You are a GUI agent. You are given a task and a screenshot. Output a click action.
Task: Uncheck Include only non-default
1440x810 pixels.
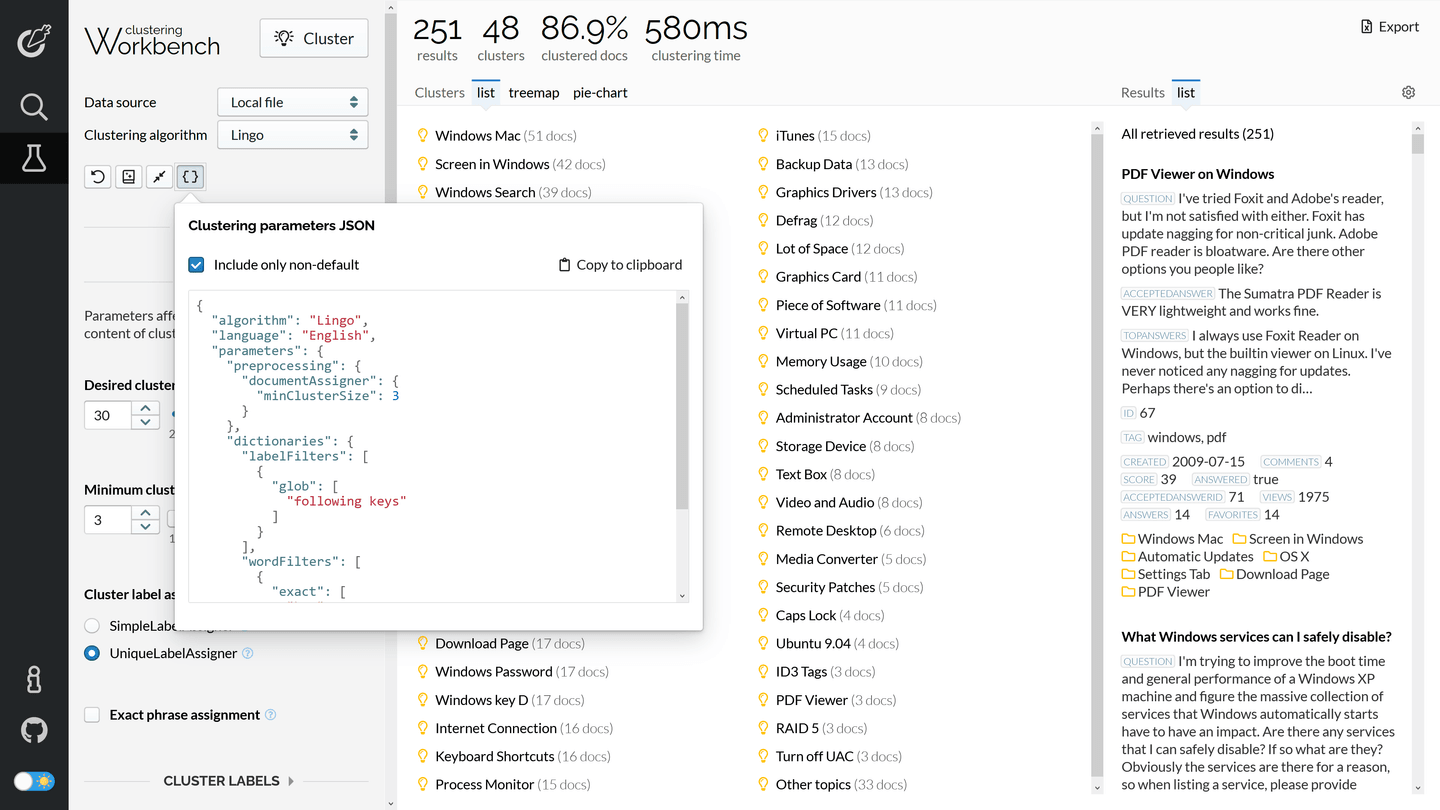pyautogui.click(x=196, y=264)
